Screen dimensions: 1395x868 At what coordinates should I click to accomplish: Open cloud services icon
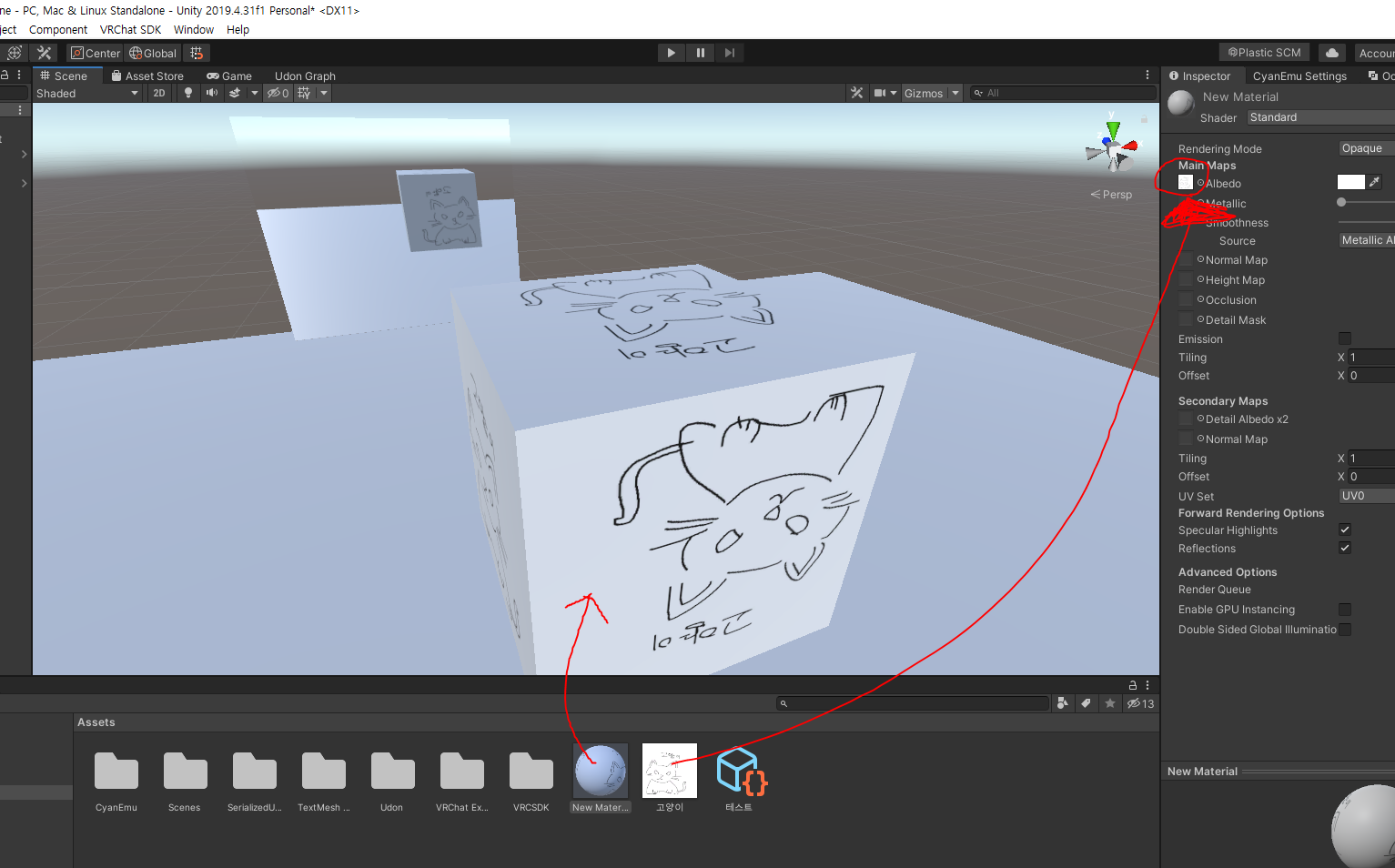tap(1332, 53)
